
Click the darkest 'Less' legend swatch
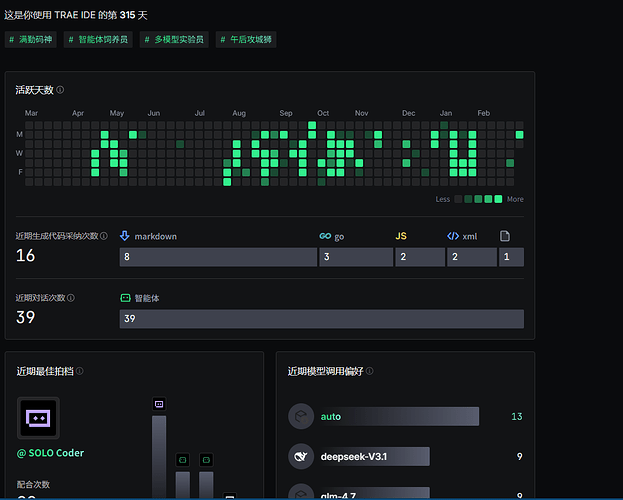458,199
